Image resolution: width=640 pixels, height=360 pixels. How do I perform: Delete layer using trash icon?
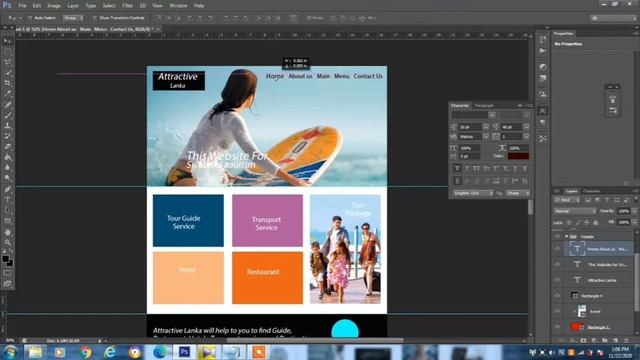click(626, 340)
